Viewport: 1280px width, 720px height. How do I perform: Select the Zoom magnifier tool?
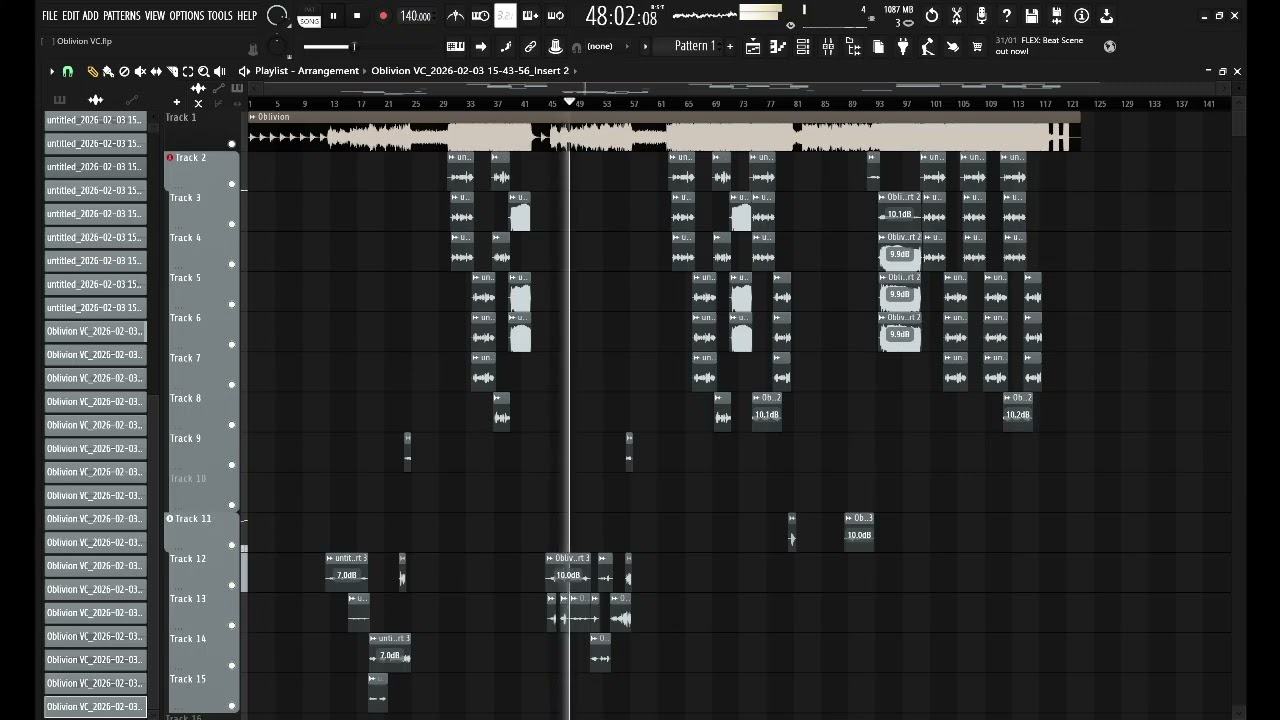204,71
